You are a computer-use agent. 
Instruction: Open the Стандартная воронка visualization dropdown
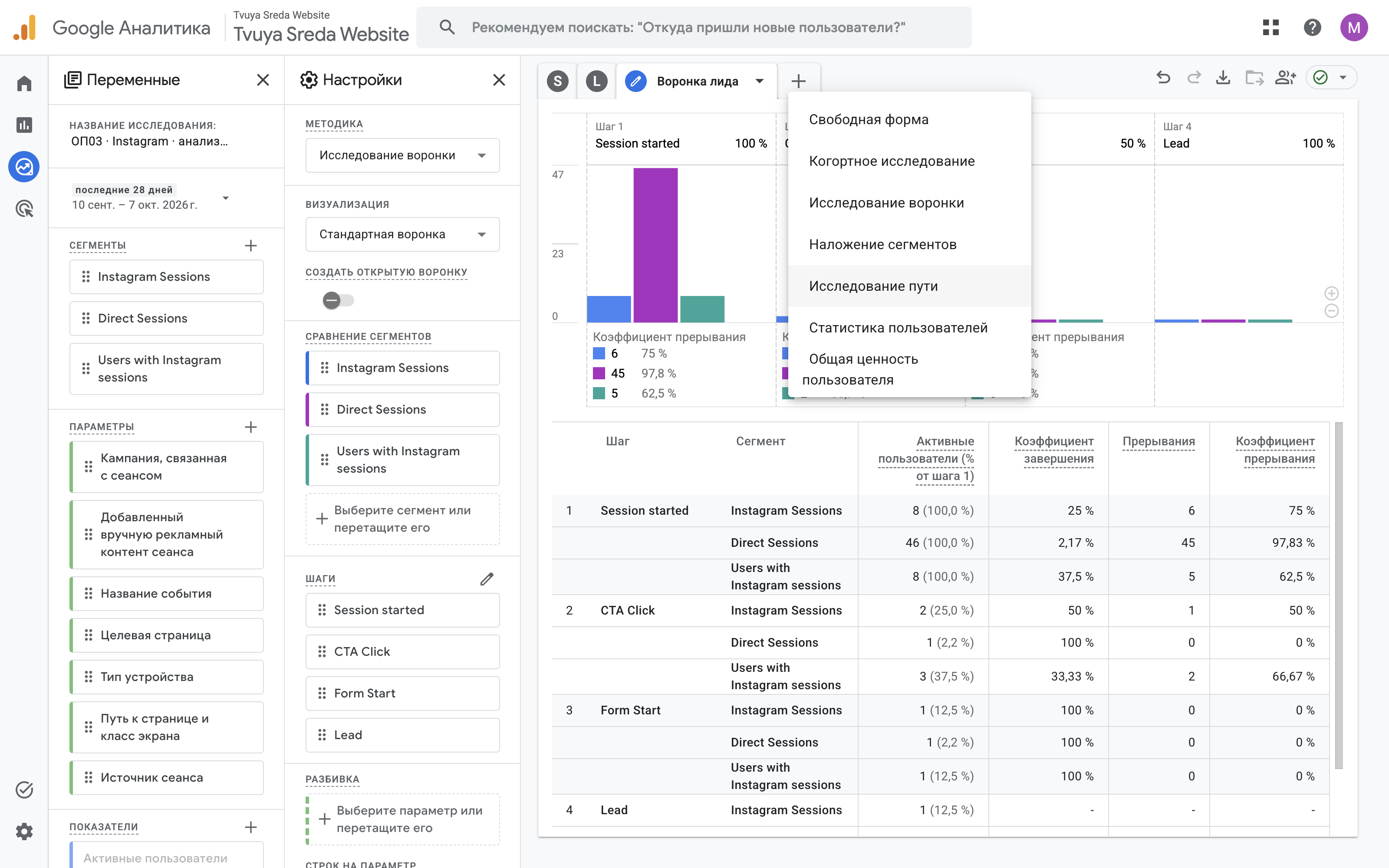coord(402,234)
